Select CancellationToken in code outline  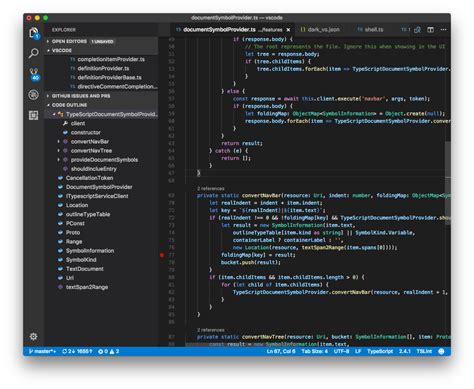point(89,178)
